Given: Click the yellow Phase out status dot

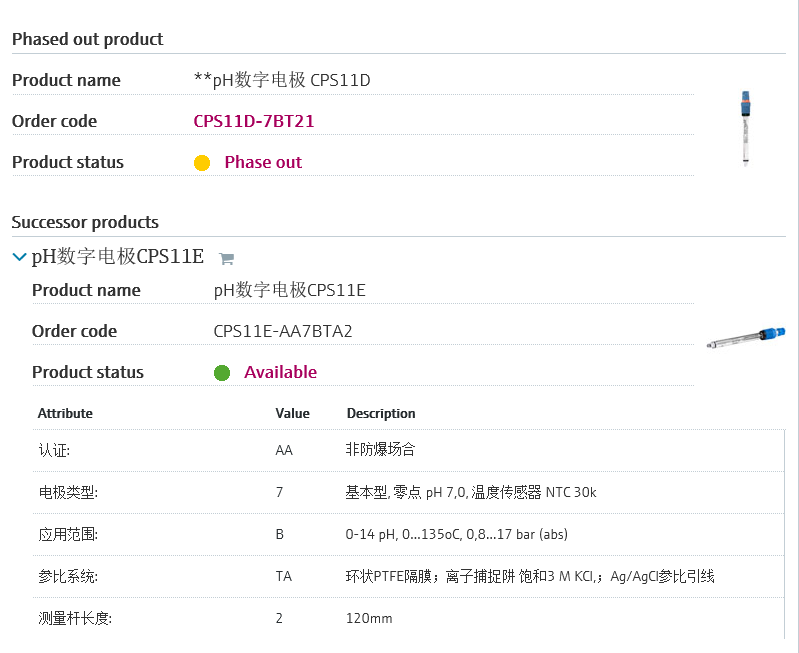Looking at the screenshot, I should pos(202,163).
